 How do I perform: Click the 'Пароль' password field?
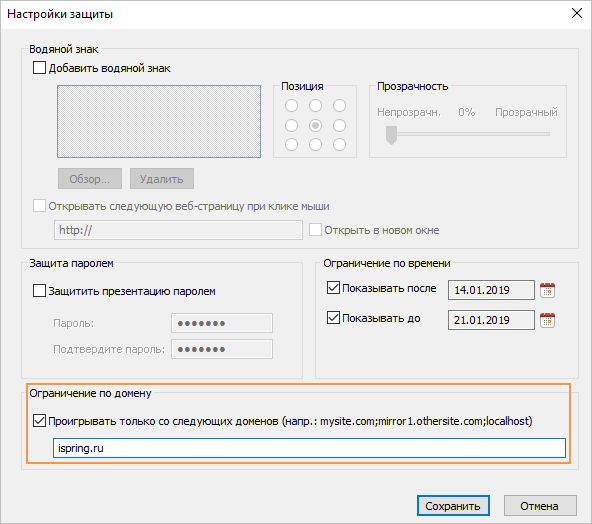pos(222,323)
